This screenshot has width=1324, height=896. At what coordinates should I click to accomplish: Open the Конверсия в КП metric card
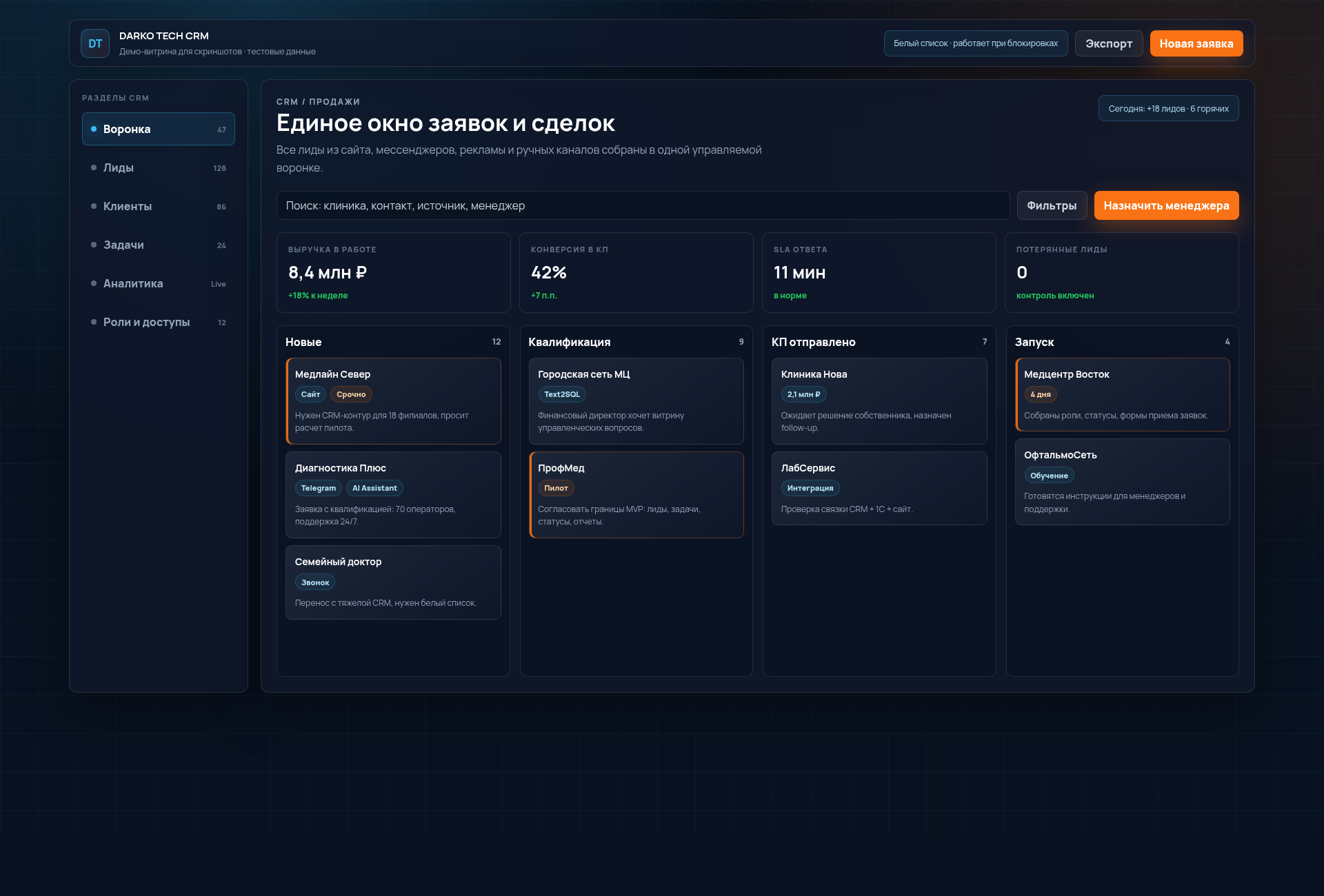coord(636,272)
